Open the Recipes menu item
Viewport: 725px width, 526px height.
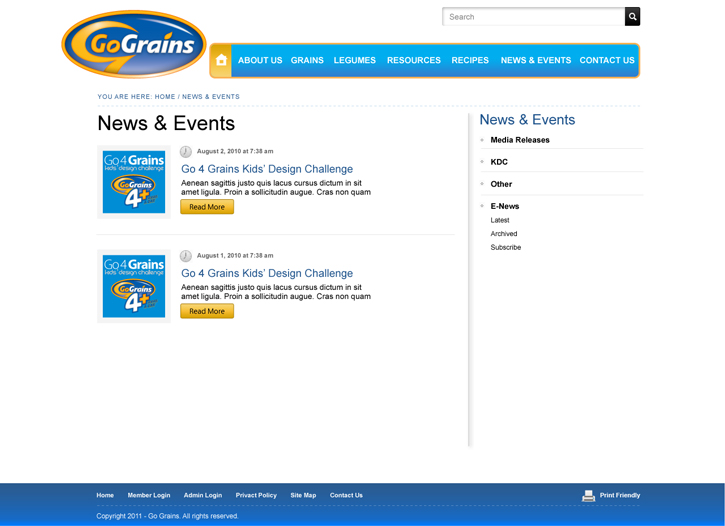(470, 60)
